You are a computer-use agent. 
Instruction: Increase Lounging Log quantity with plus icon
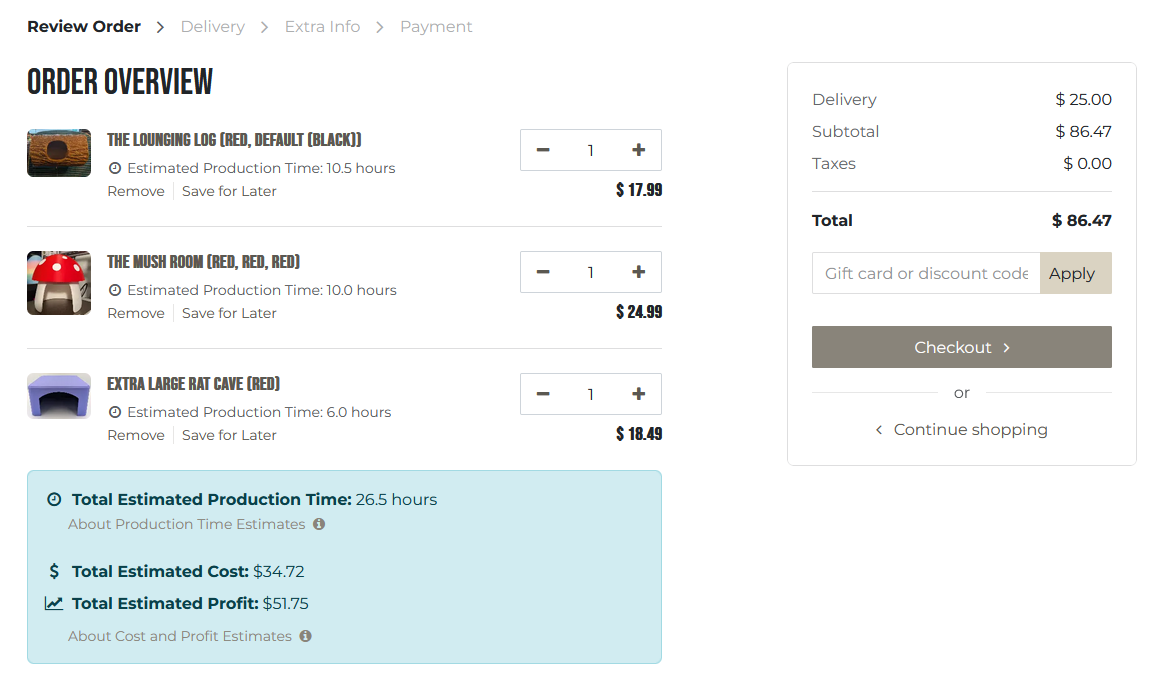[x=638, y=150]
